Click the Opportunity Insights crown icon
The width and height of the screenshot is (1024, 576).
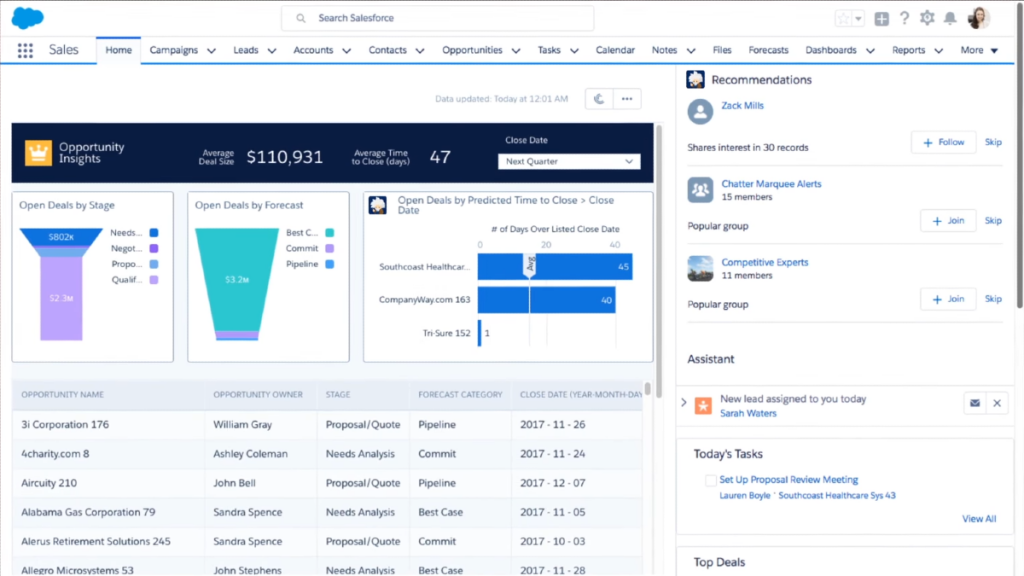click(38, 153)
